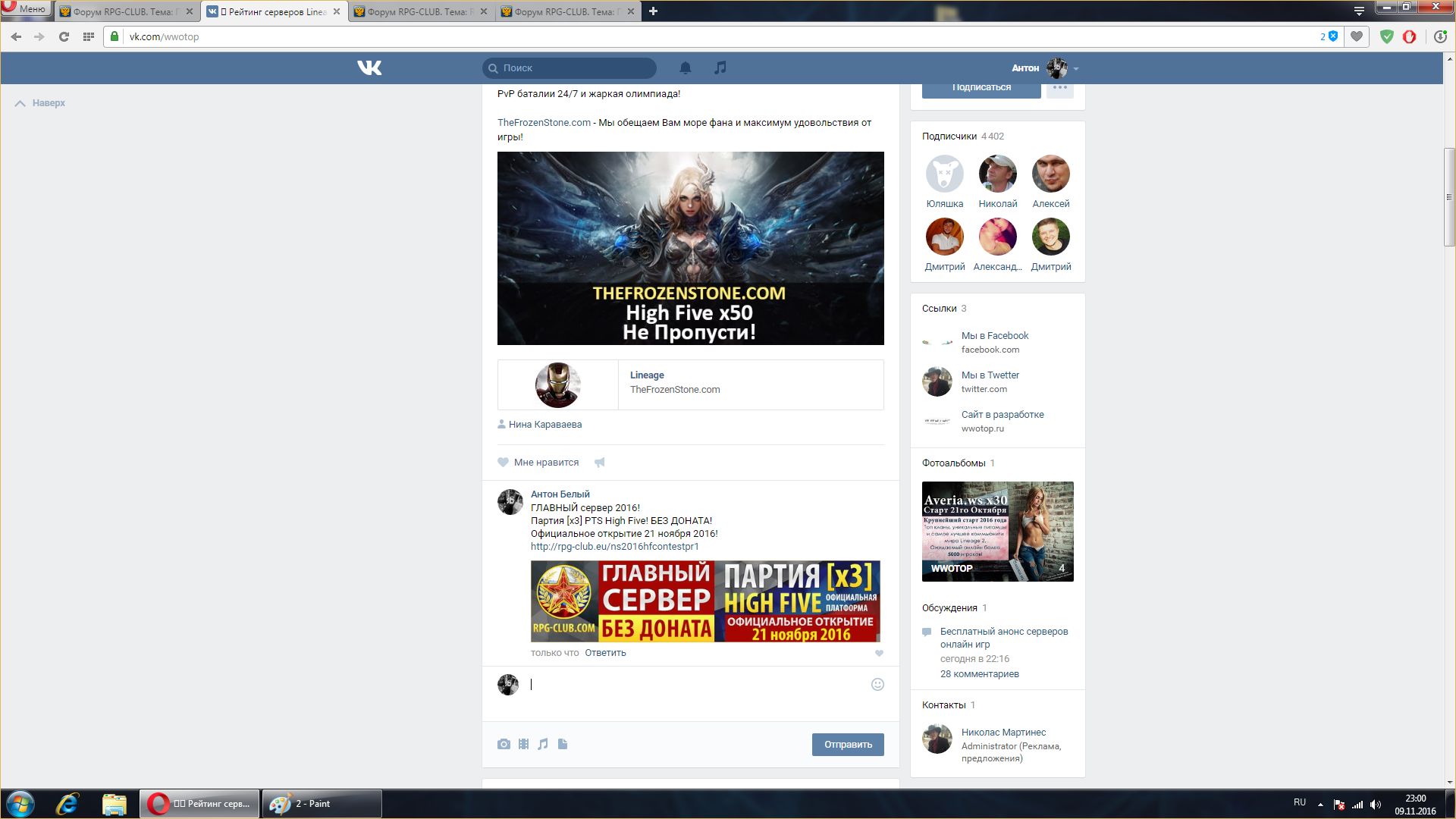Toggle 'Мне нравится' like on the post
Screen dimensions: 1456x819
click(x=538, y=463)
